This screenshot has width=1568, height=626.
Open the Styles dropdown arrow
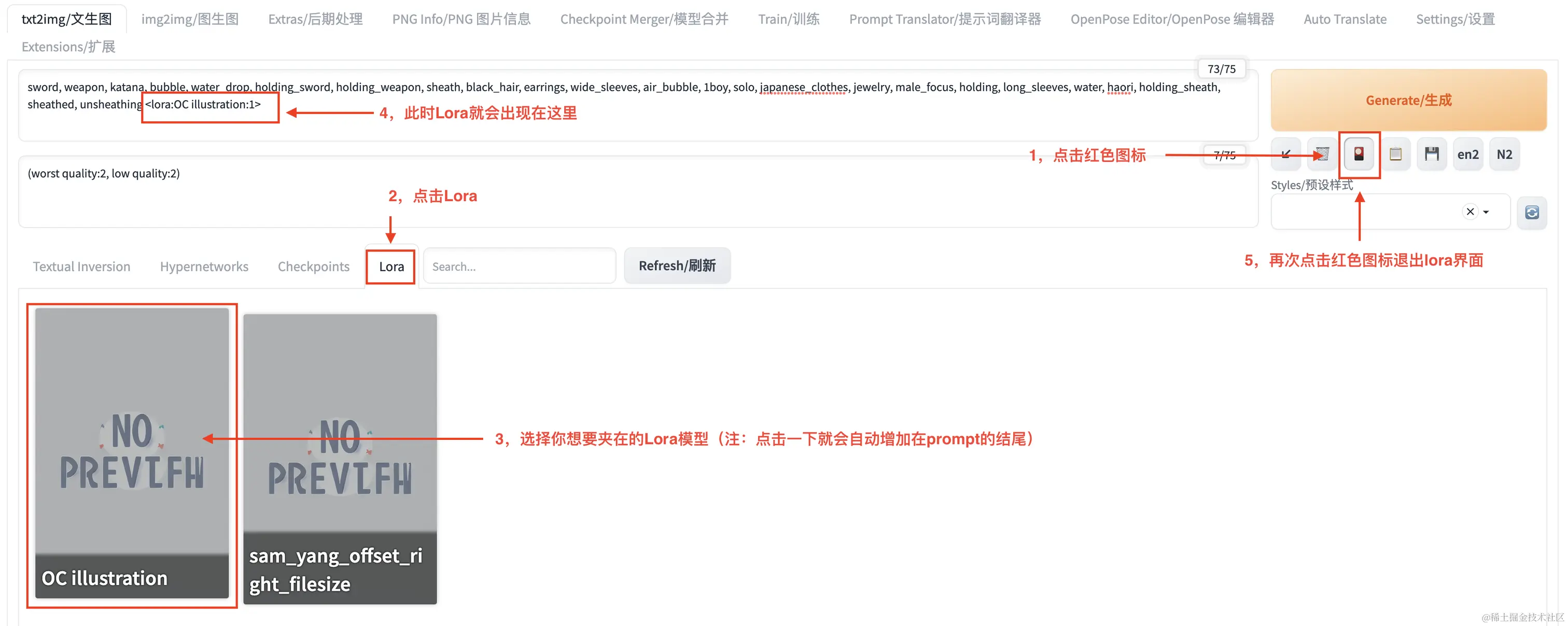(1487, 213)
